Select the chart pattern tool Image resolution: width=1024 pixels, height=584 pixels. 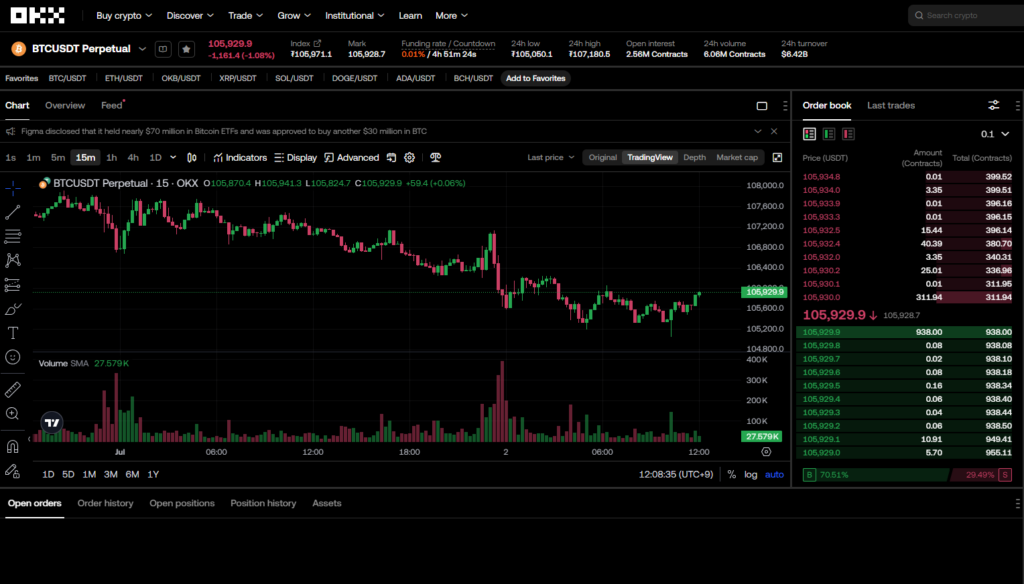point(12,260)
